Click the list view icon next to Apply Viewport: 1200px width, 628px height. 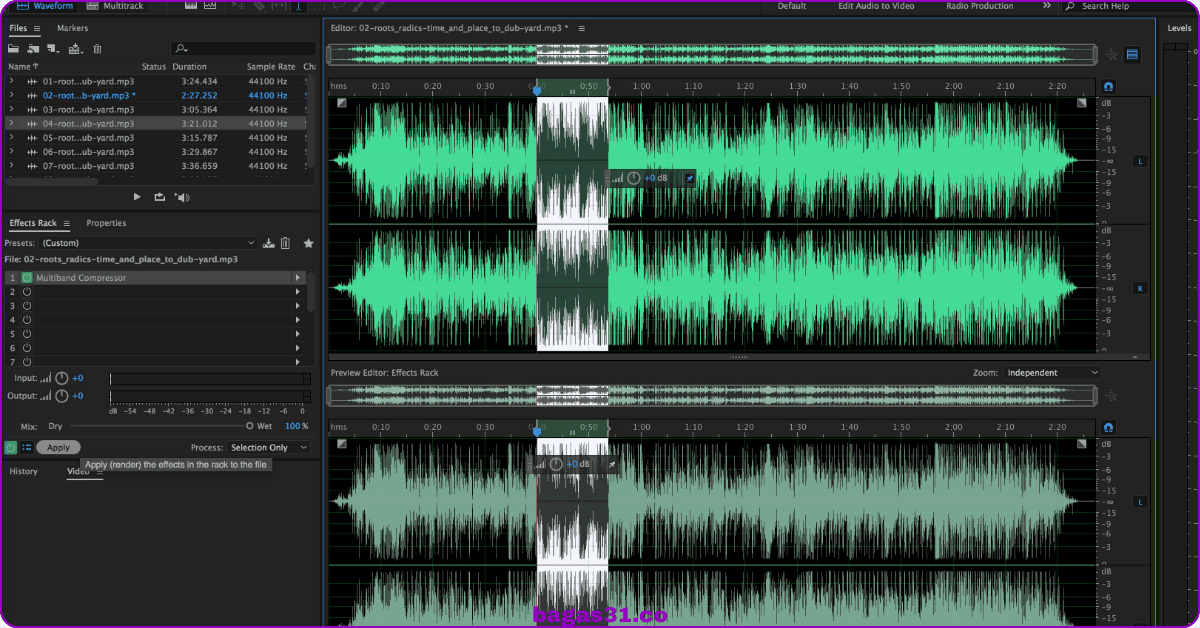pos(27,448)
